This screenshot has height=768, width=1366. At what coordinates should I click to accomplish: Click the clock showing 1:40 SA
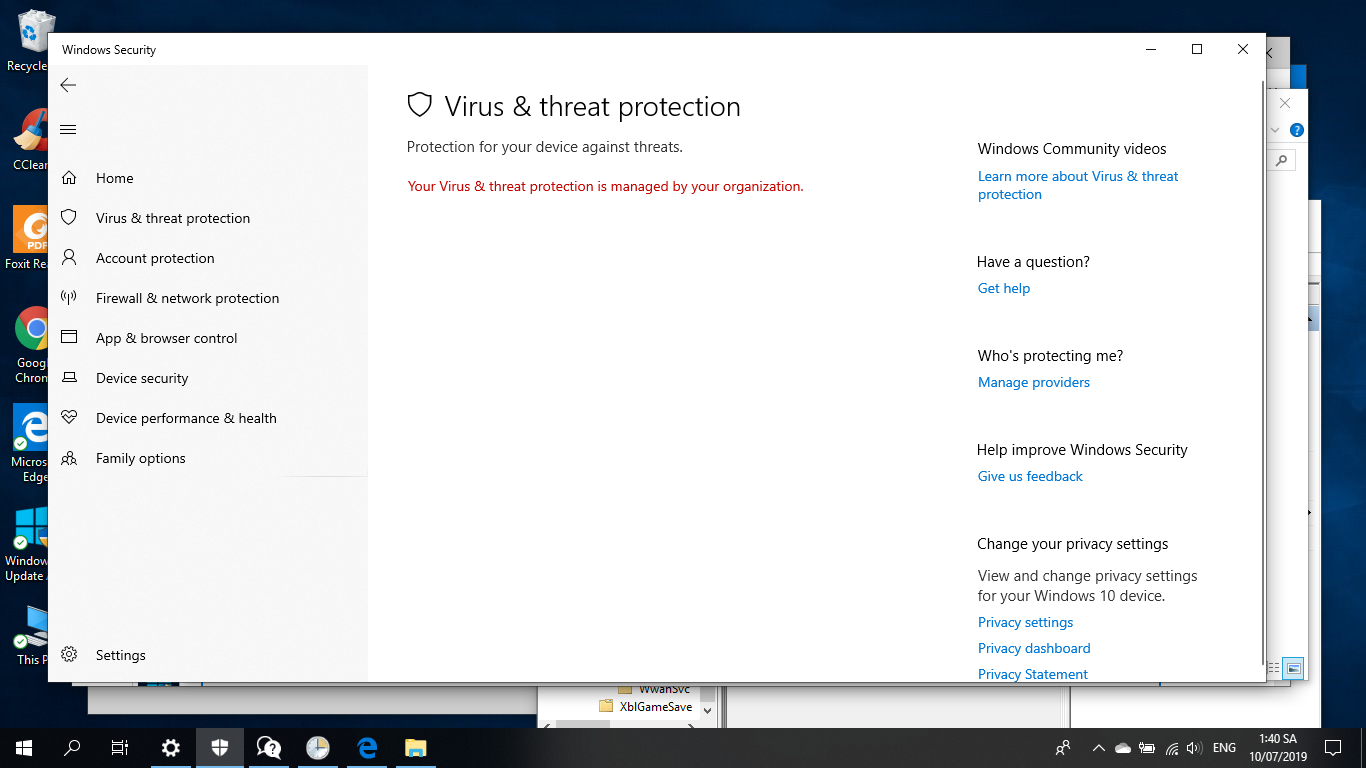[1278, 748]
